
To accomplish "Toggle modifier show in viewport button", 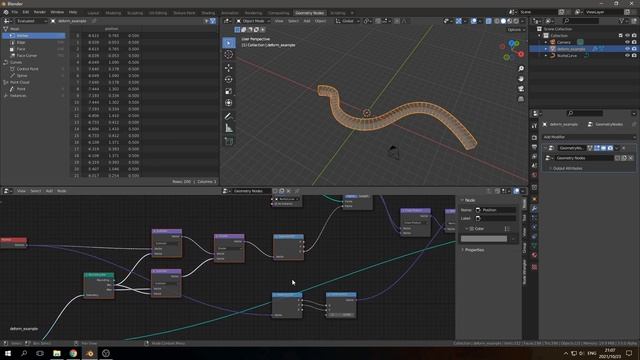I will point(603,148).
